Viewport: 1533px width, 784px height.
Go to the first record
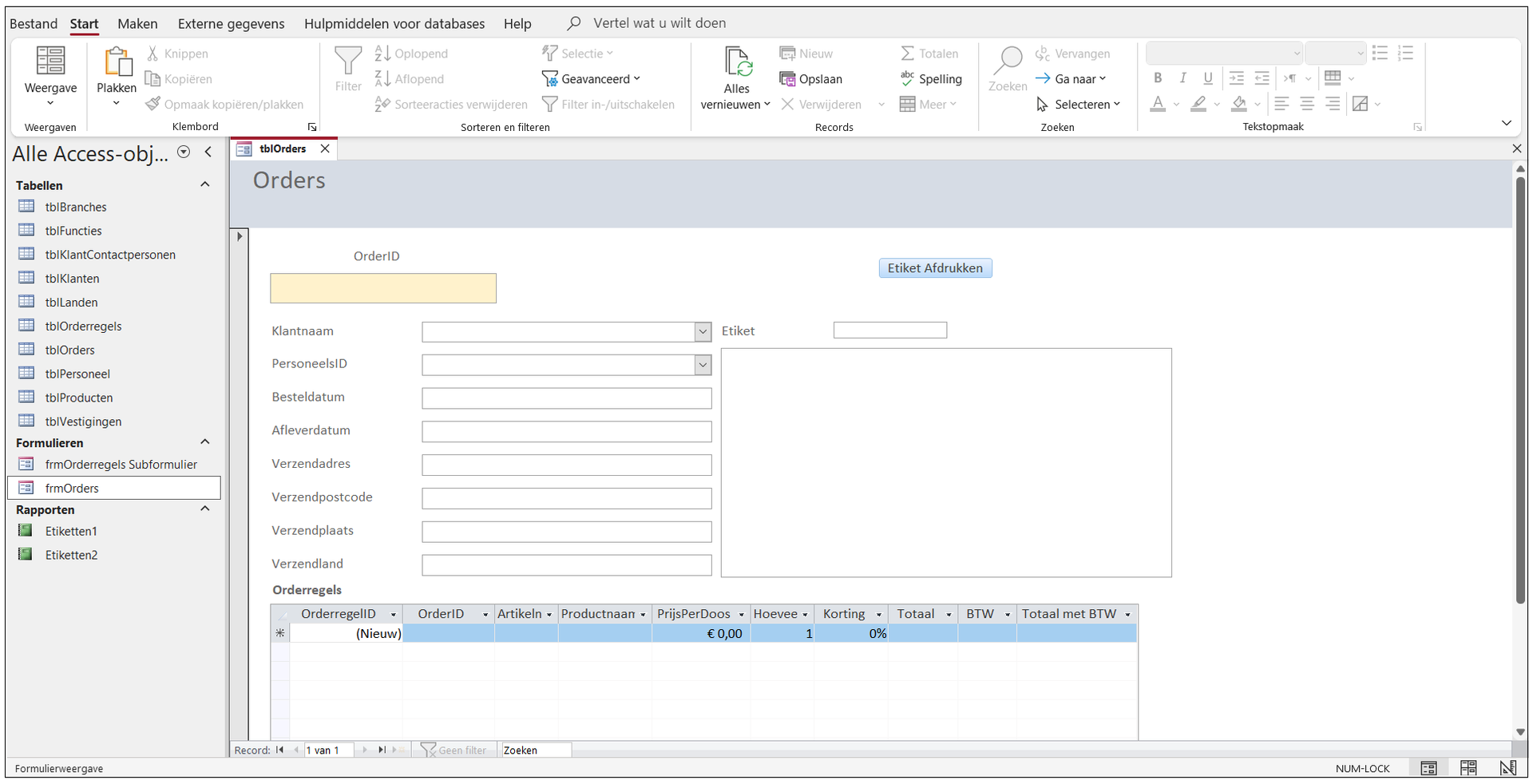[279, 750]
